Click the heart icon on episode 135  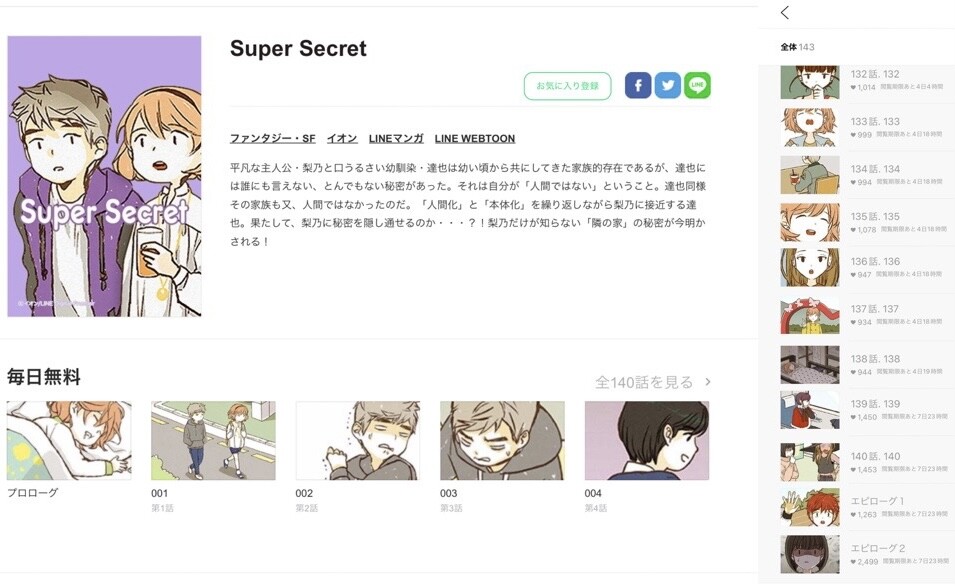853,230
